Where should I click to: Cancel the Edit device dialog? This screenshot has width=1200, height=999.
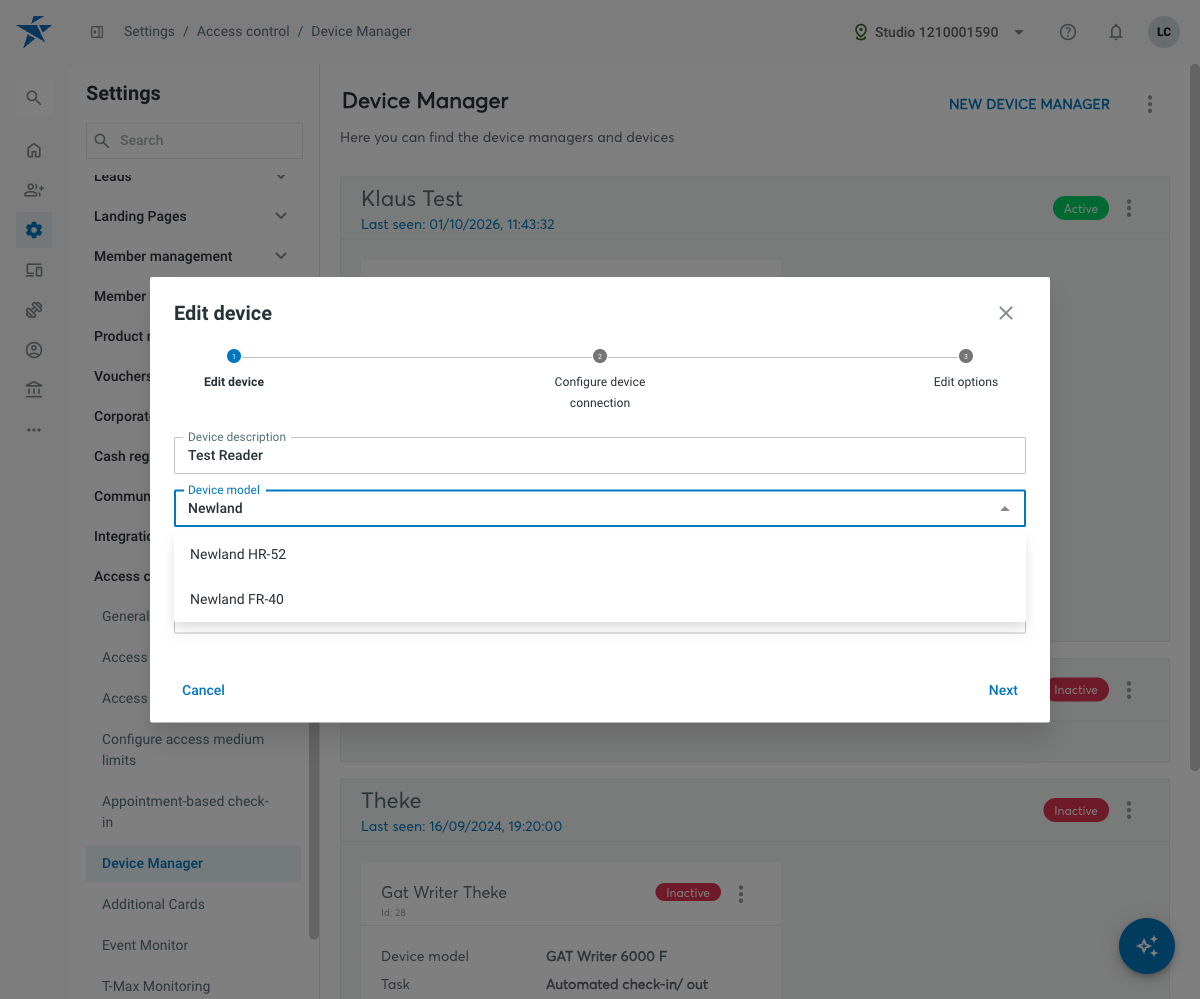pyautogui.click(x=203, y=690)
